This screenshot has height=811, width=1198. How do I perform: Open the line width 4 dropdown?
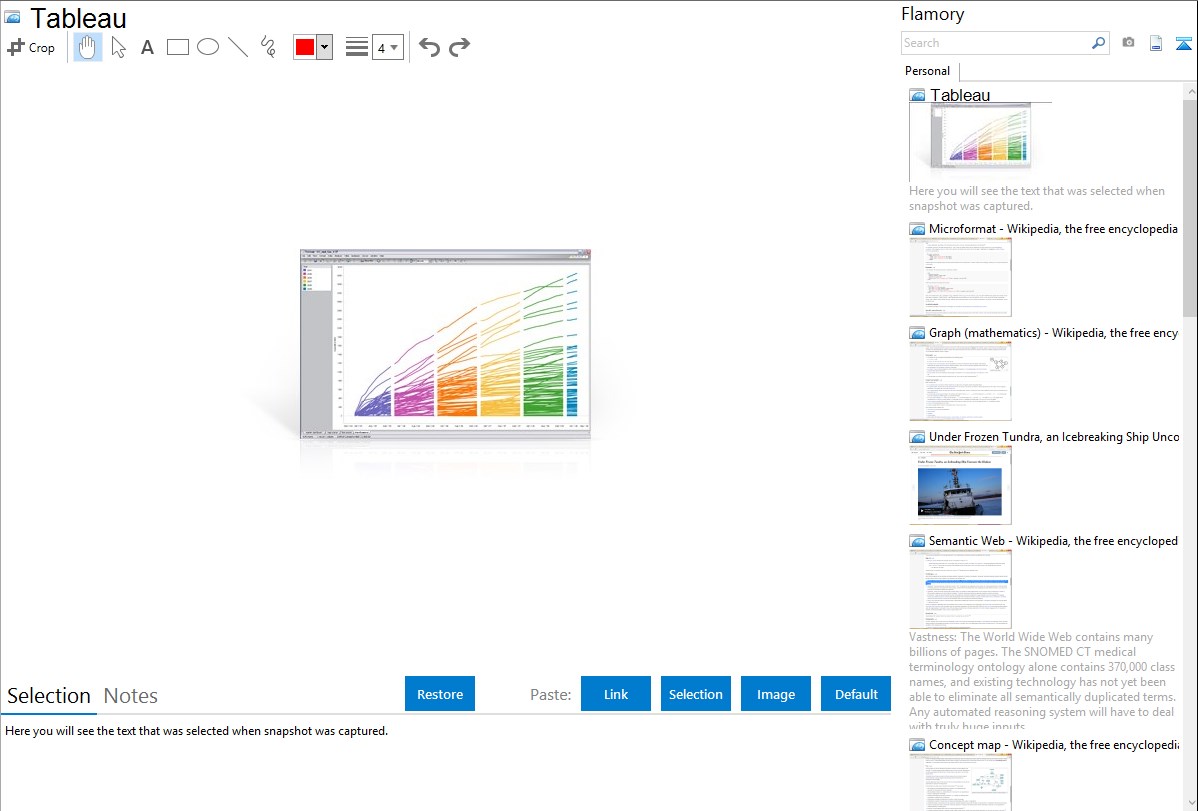(x=388, y=47)
